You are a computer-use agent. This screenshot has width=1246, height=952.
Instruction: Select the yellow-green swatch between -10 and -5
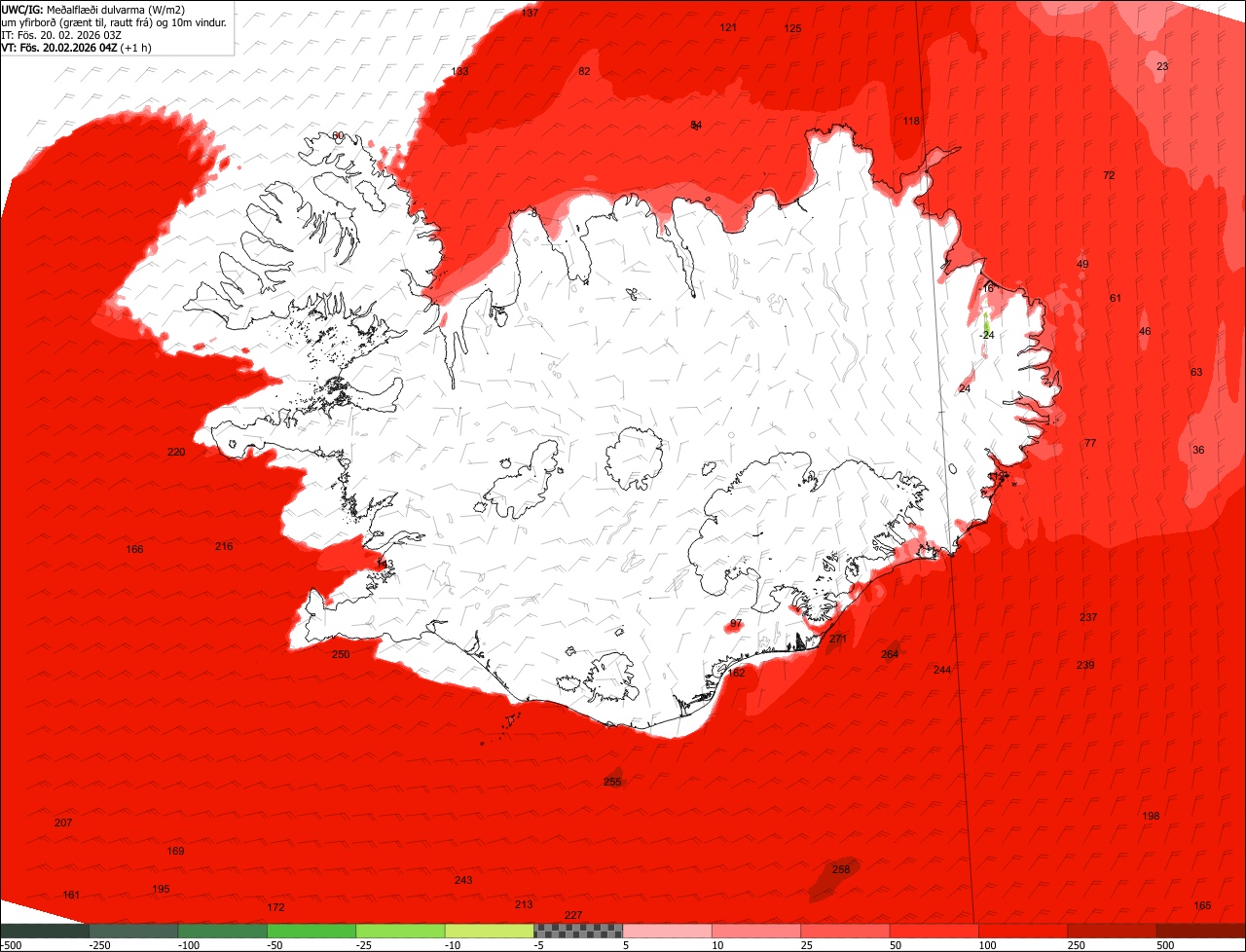[x=490, y=931]
